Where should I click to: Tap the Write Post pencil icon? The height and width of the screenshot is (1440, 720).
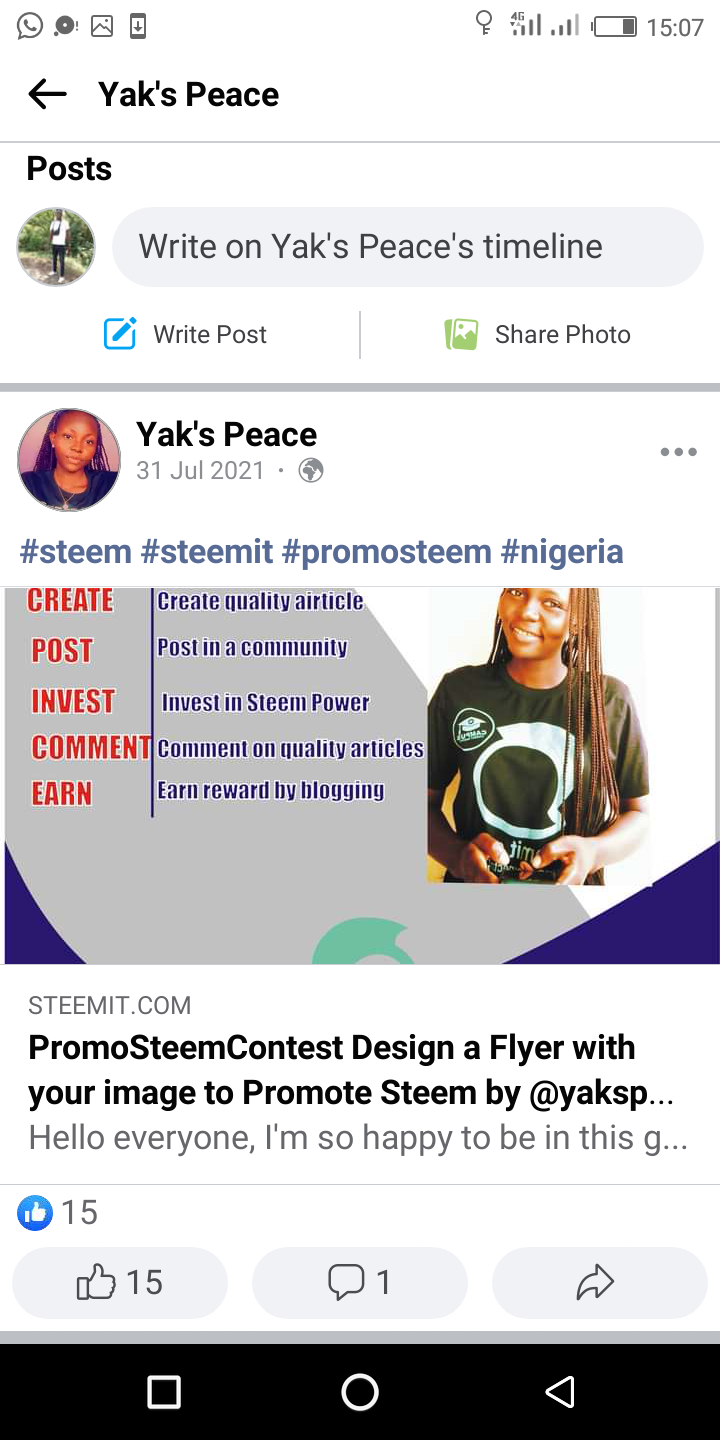click(x=120, y=334)
